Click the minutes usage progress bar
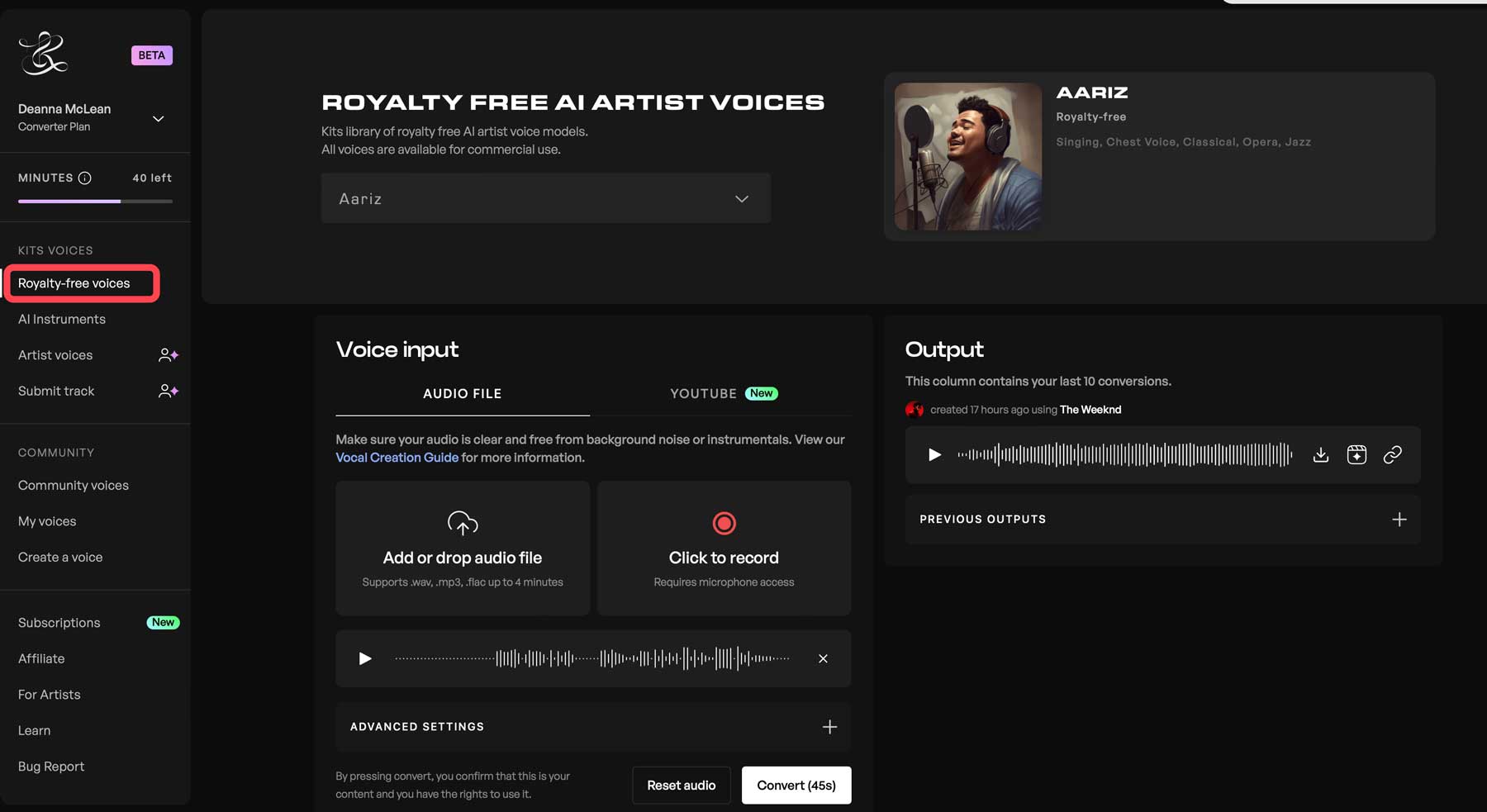1487x812 pixels. (94, 201)
